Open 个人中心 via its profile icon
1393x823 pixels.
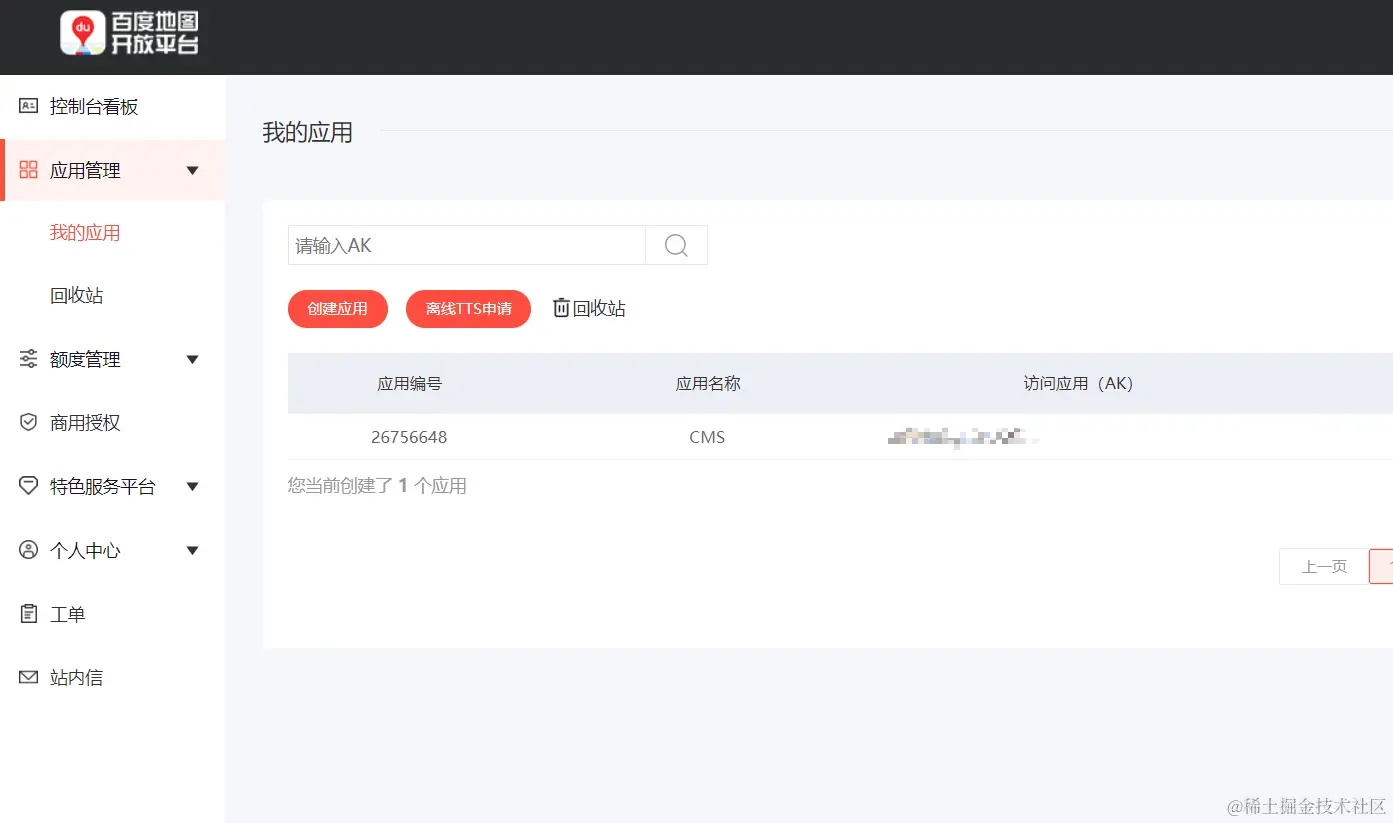pyautogui.click(x=28, y=550)
